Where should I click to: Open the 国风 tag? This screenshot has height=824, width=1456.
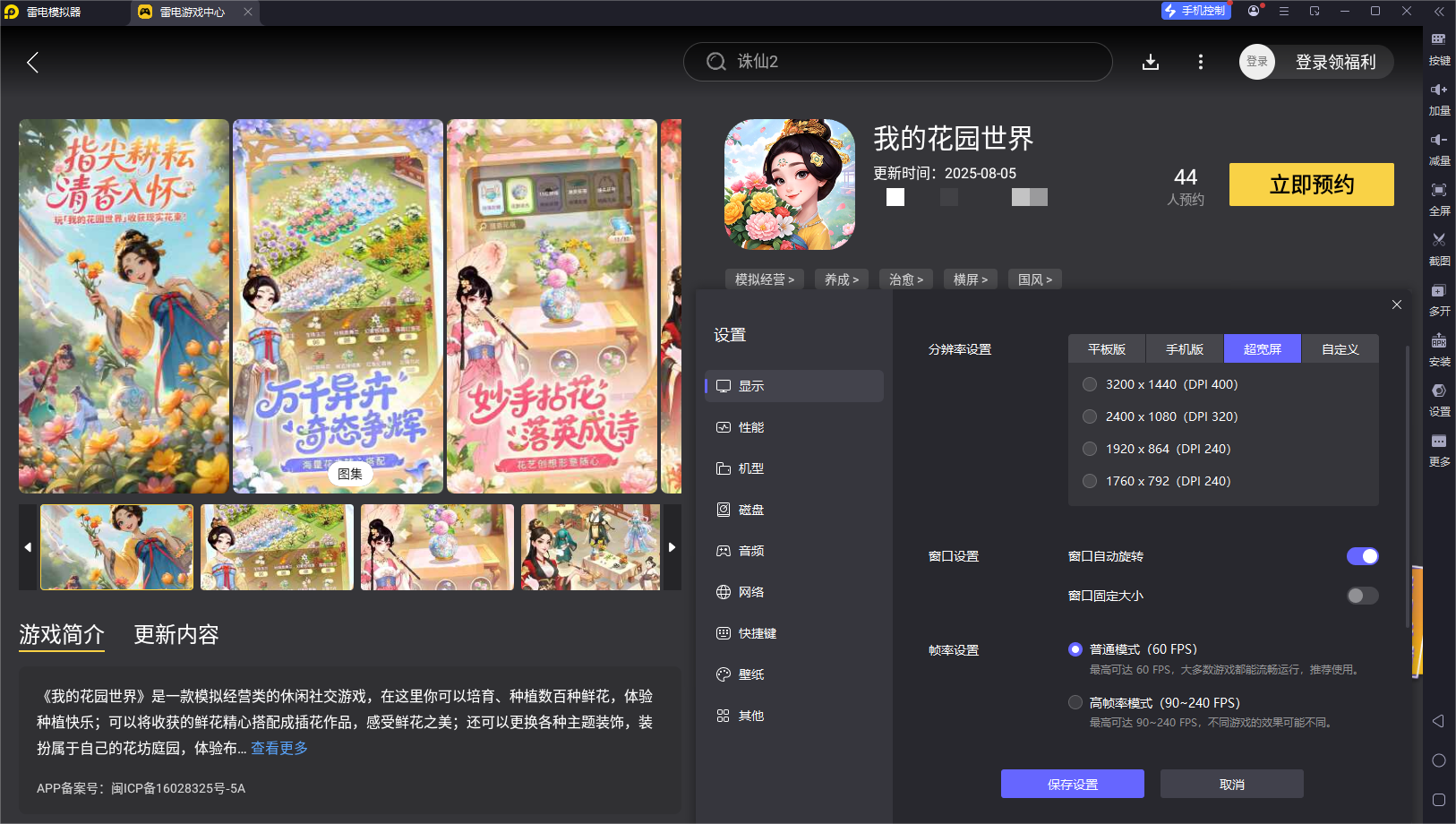[1035, 279]
